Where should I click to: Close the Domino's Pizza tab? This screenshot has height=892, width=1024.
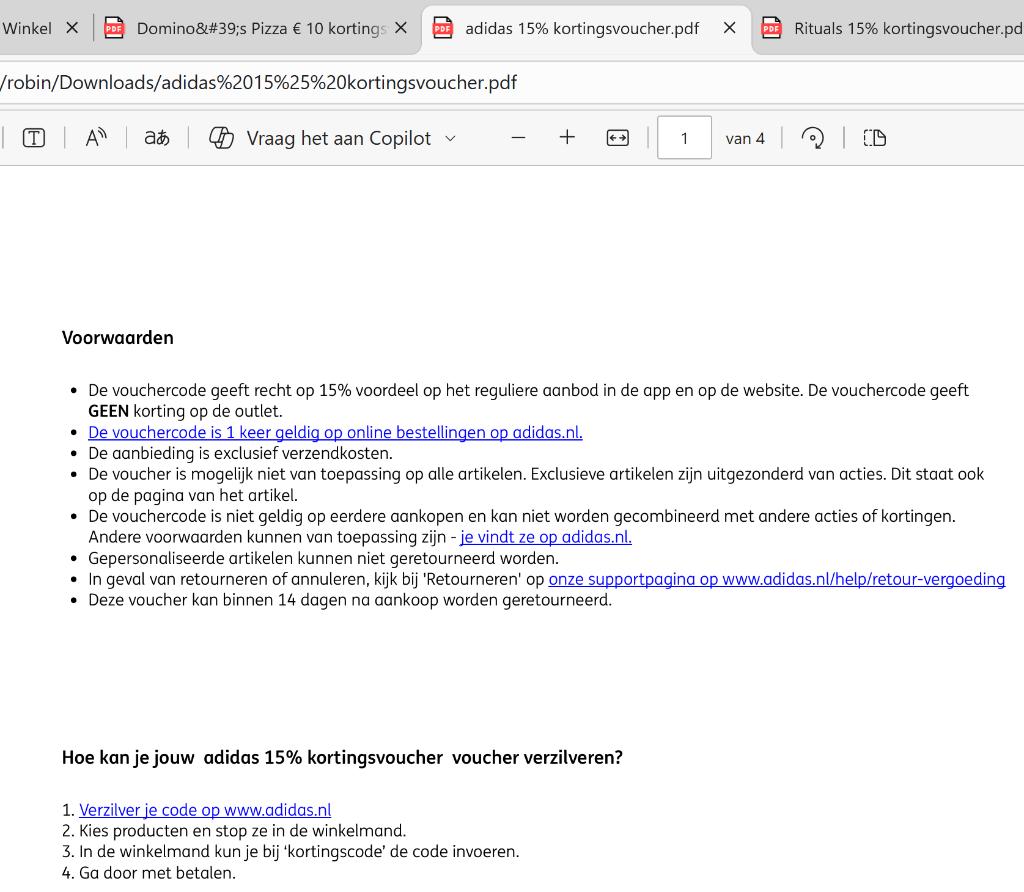click(x=401, y=28)
